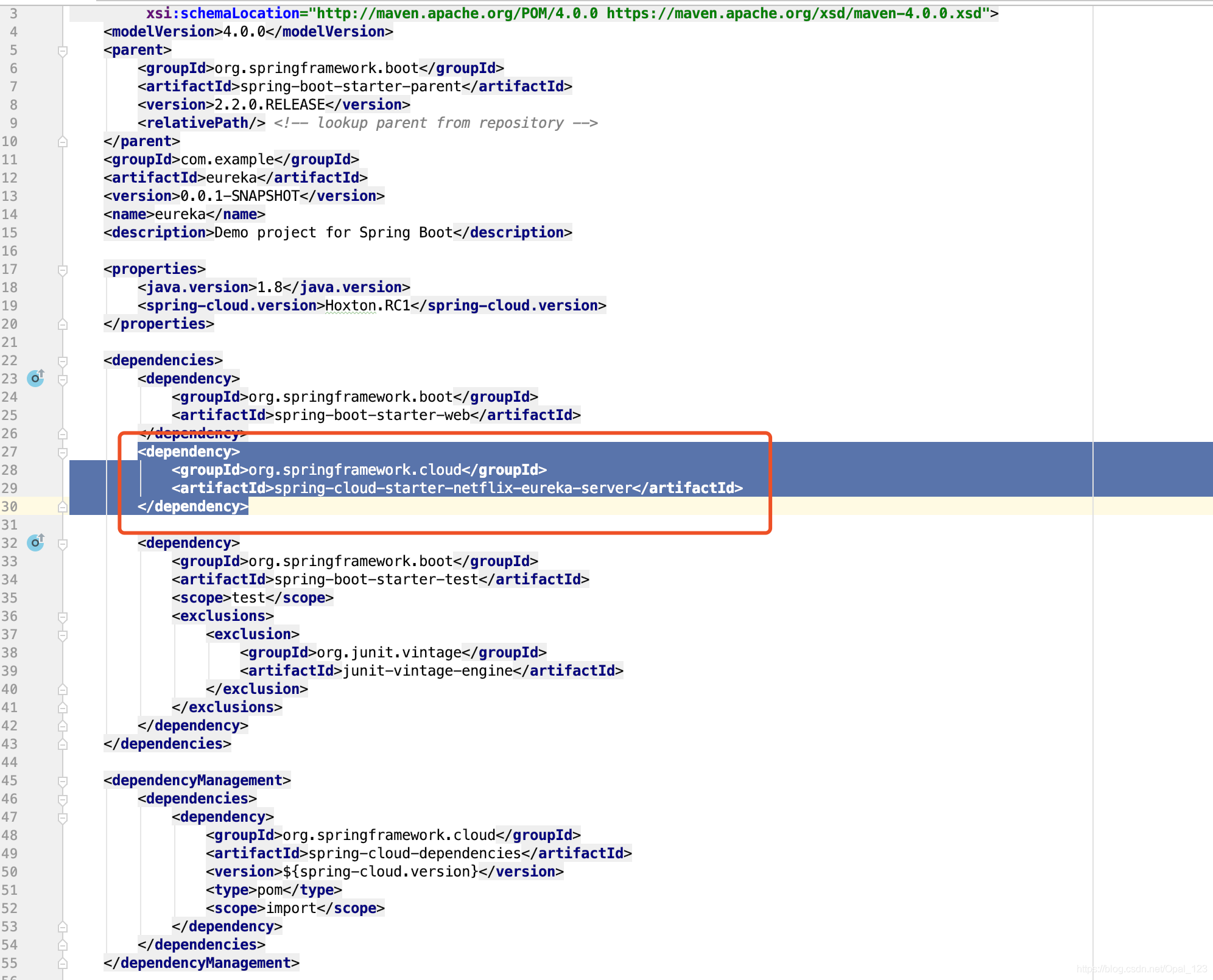Click the gutter dependency icon on line 23
The image size is (1213, 980).
coord(36,378)
